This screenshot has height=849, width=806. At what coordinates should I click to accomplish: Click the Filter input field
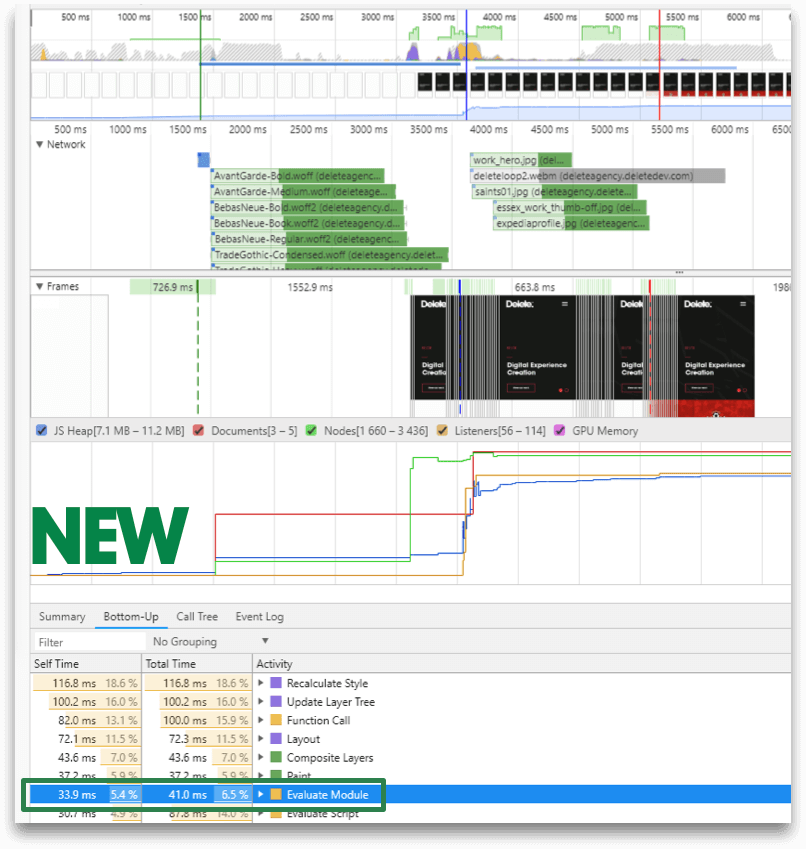click(60, 640)
